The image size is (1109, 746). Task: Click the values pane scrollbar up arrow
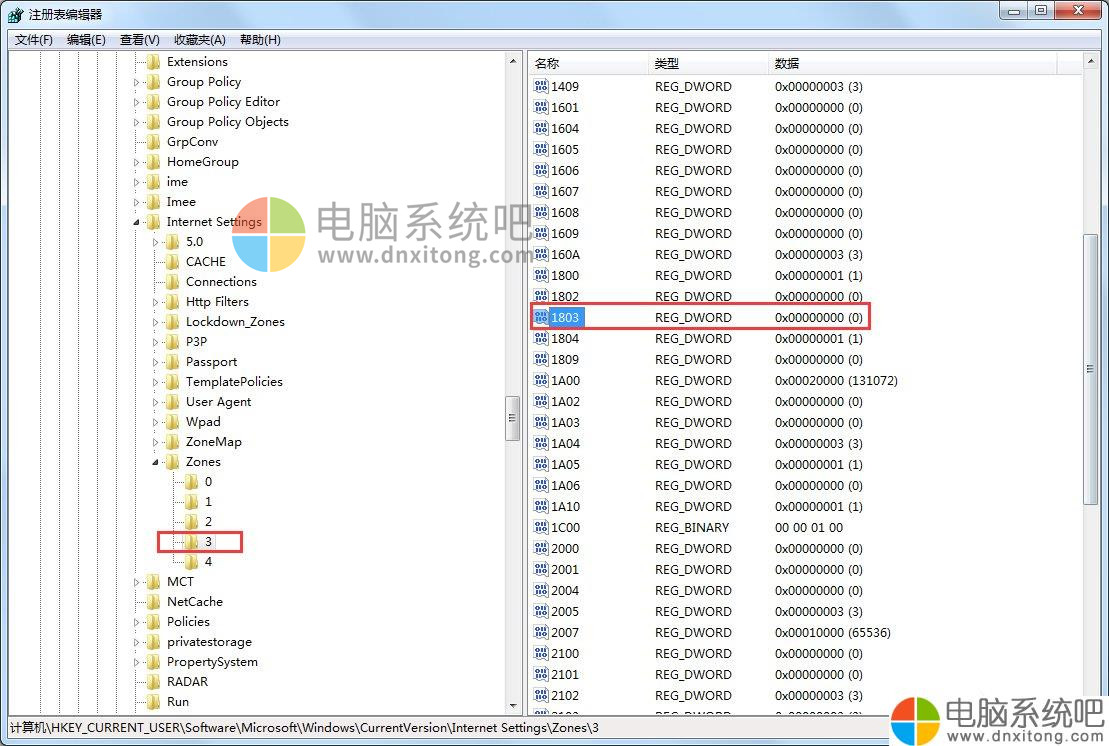pyautogui.click(x=1090, y=62)
